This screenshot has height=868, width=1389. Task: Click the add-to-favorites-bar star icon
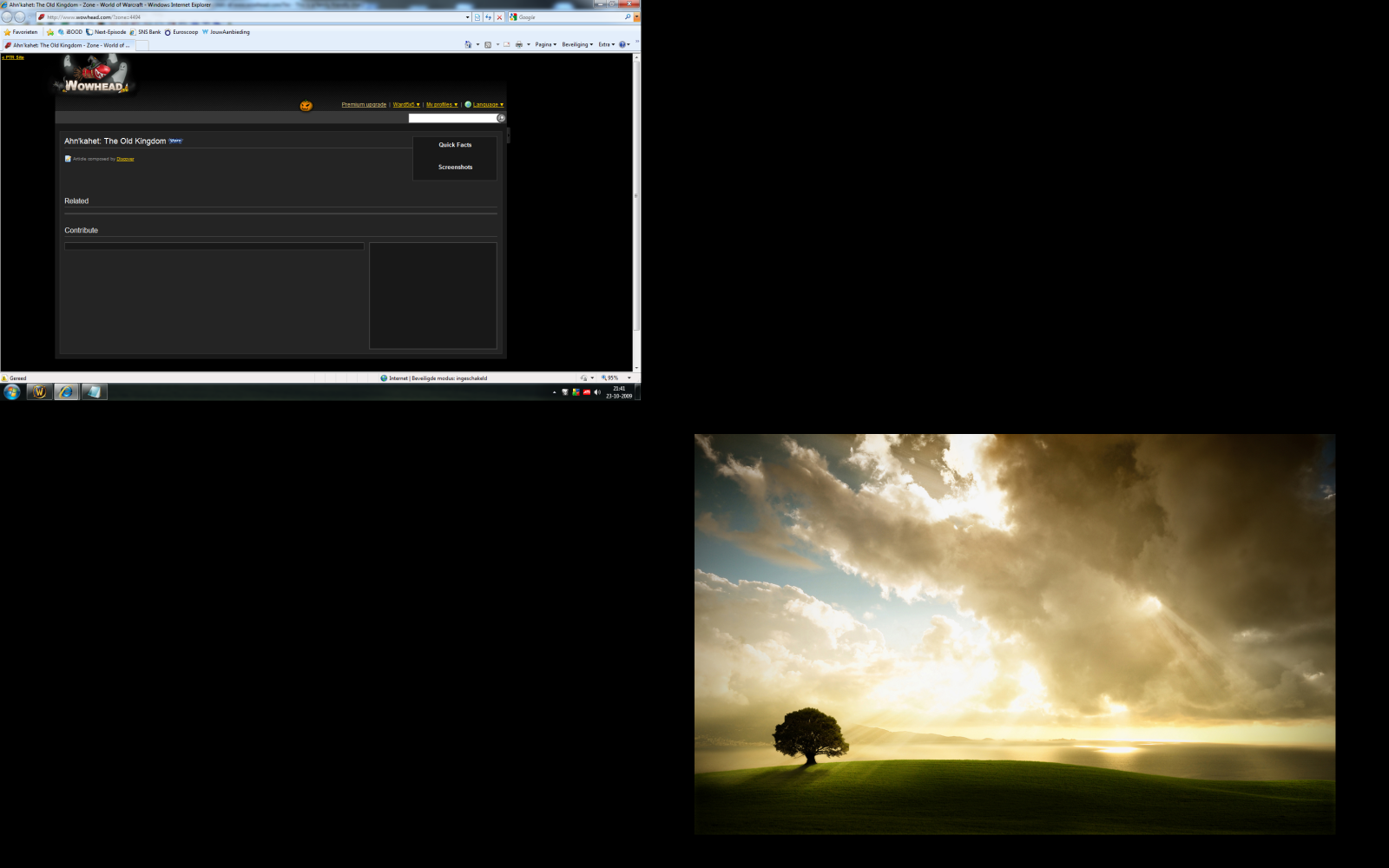pyautogui.click(x=49, y=32)
